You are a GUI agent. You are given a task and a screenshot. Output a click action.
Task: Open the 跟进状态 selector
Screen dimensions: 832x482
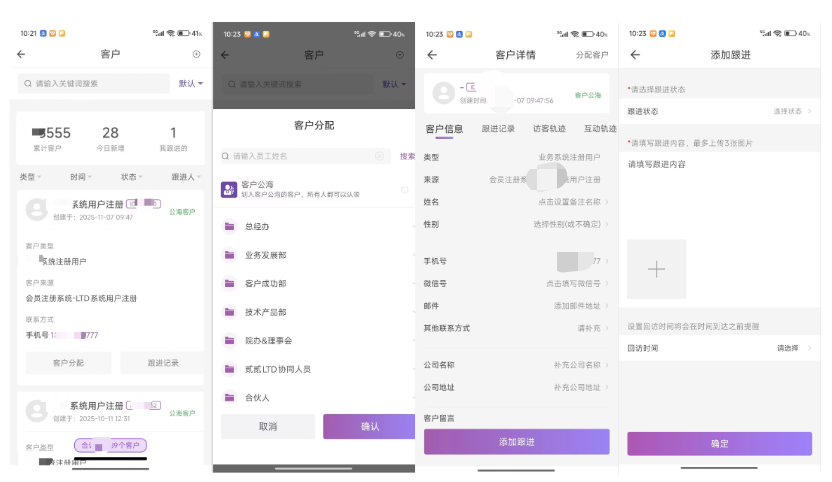(x=720, y=111)
